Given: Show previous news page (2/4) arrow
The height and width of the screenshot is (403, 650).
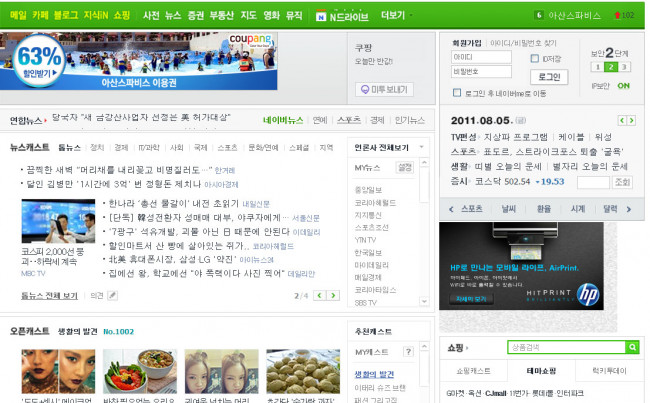Looking at the screenshot, I should point(319,296).
